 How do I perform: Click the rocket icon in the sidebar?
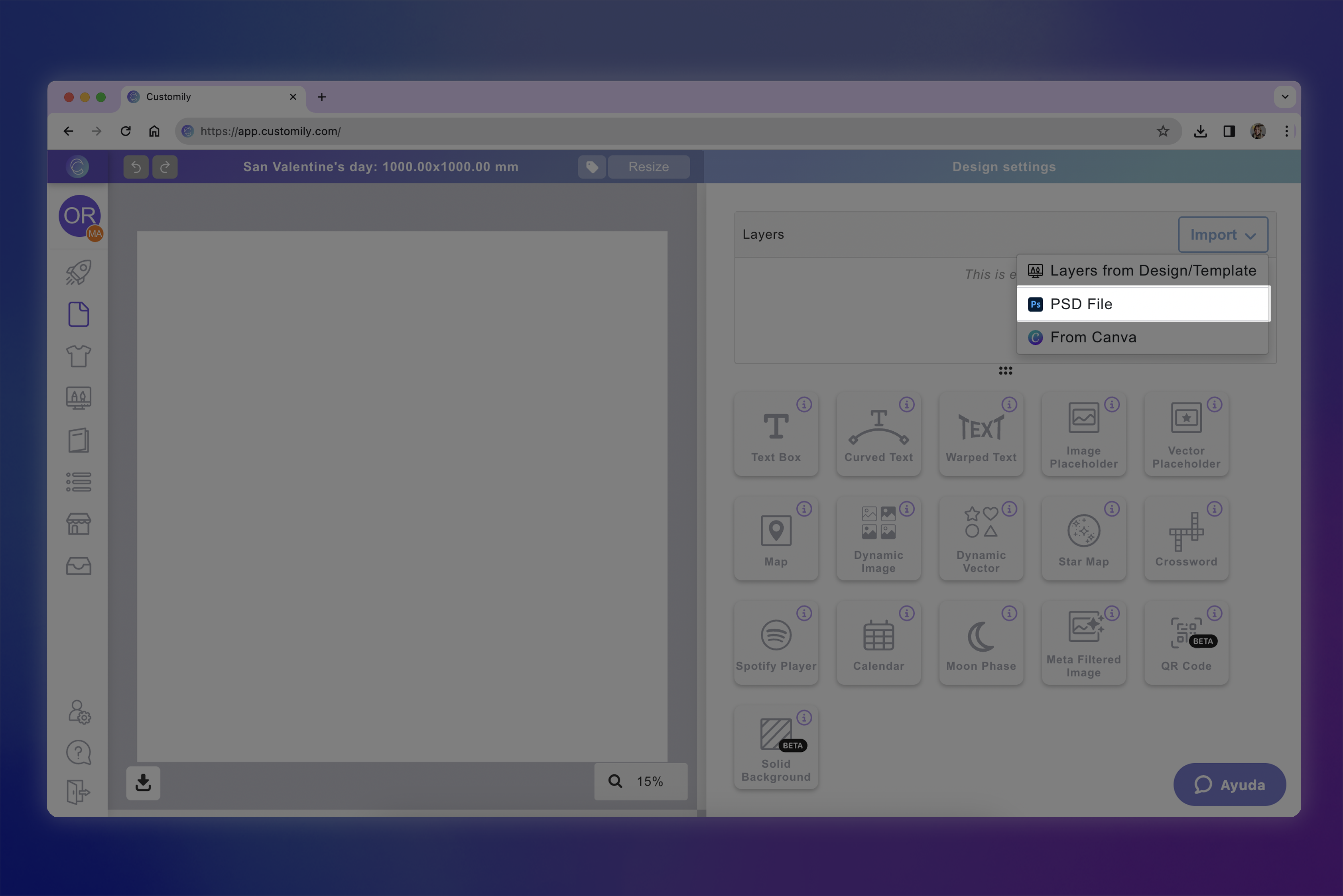click(x=78, y=273)
